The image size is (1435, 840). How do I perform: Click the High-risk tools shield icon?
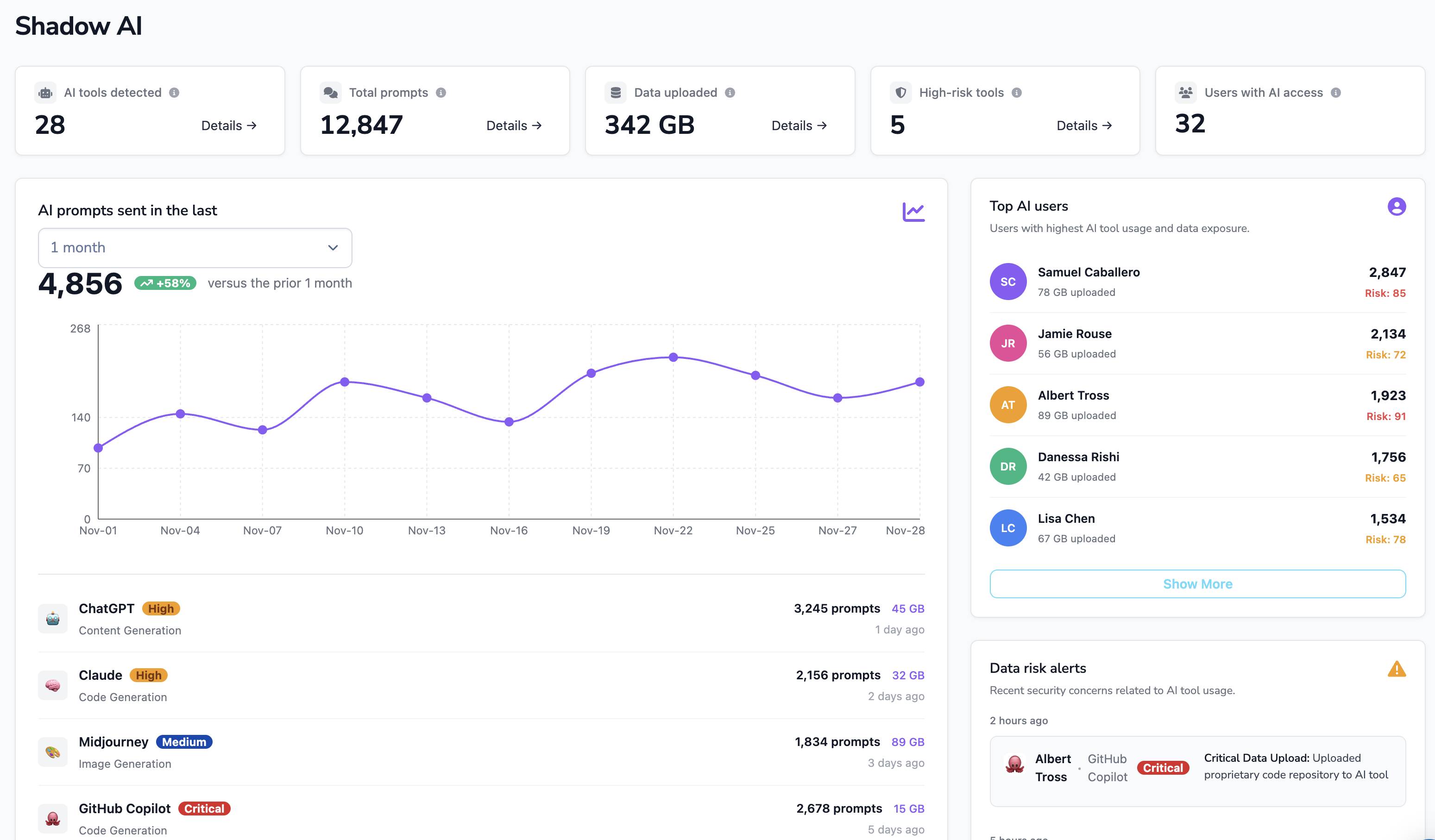pos(901,93)
